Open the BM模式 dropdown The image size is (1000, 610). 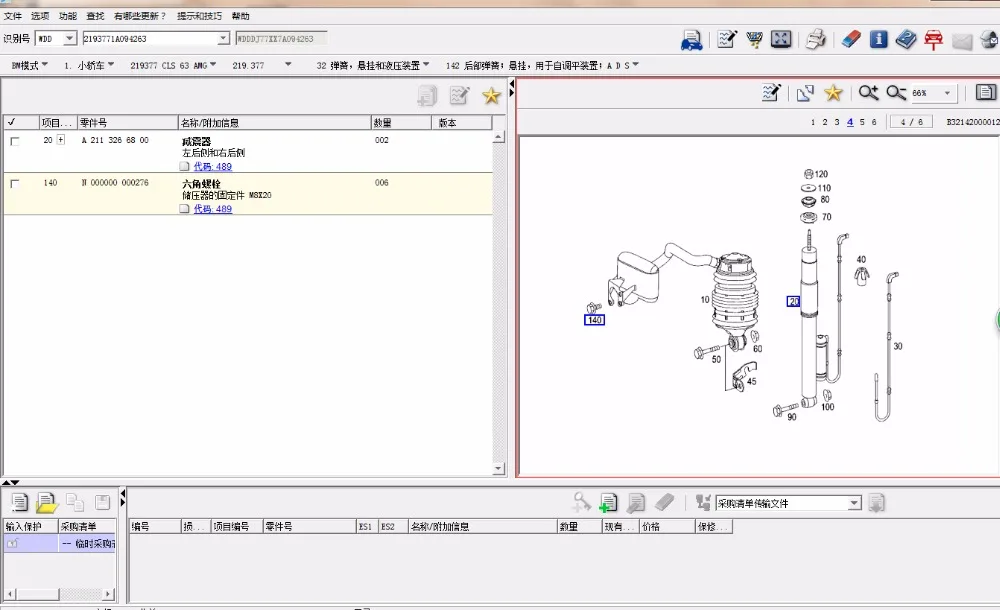[x=29, y=65]
